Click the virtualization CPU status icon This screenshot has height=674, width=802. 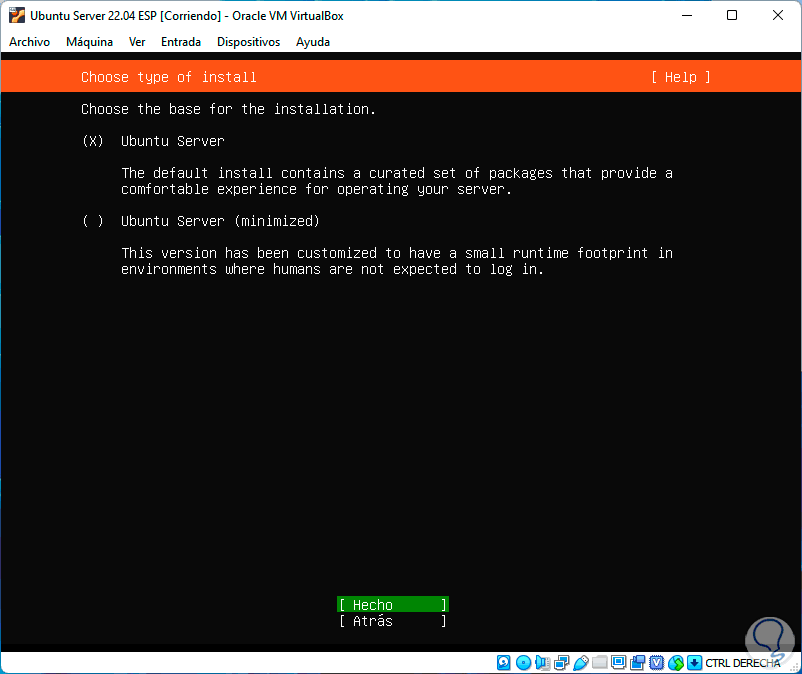click(656, 663)
